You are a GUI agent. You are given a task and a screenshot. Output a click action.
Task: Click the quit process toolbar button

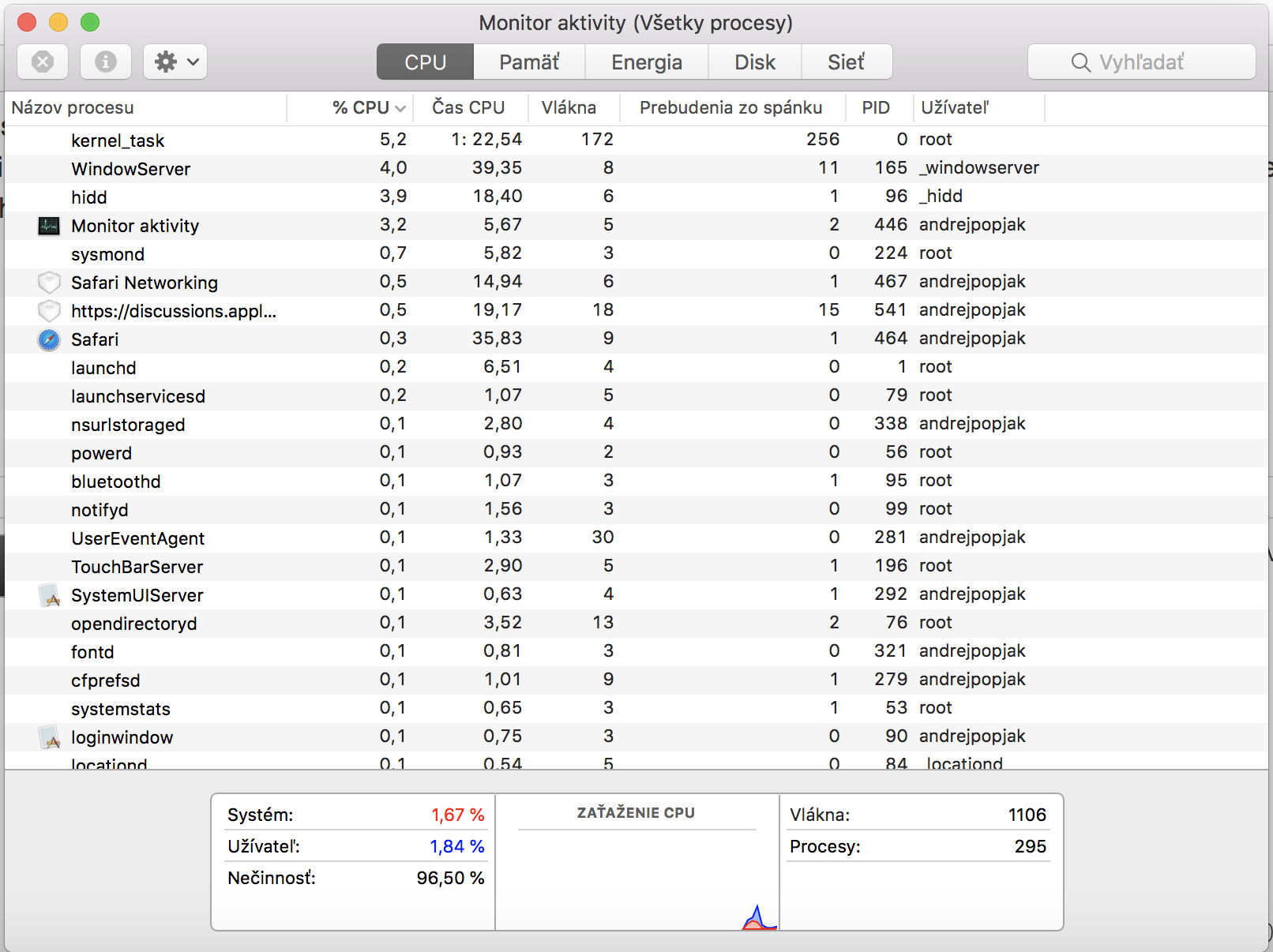tap(43, 62)
